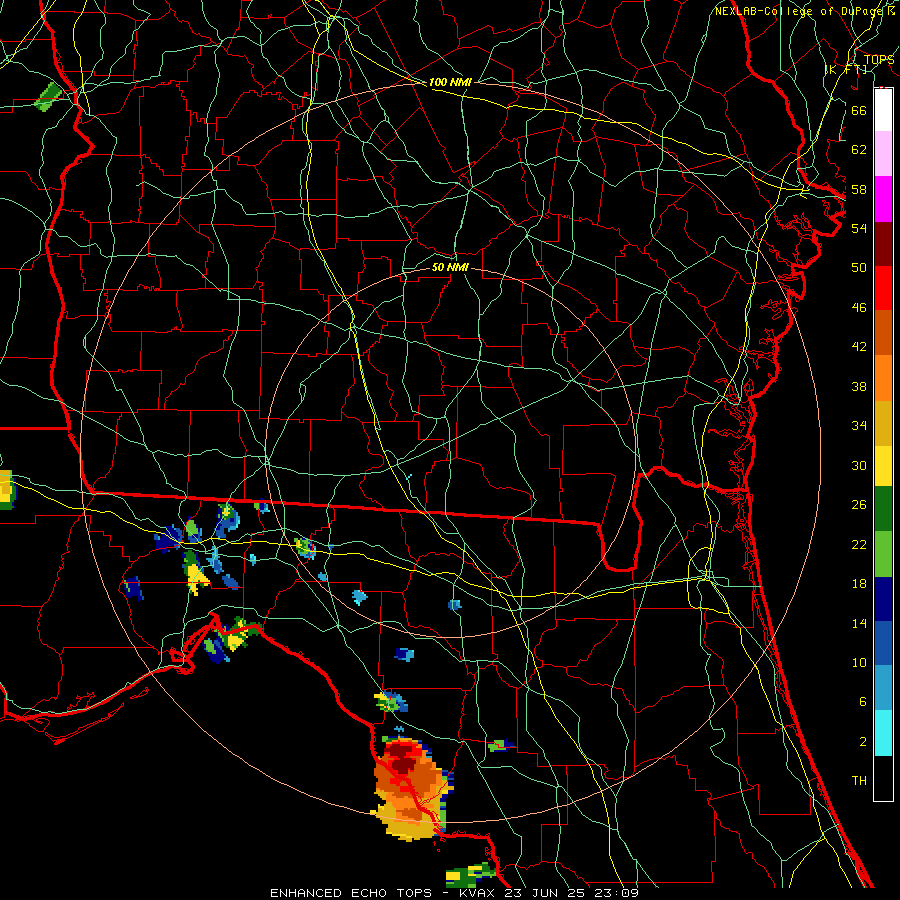The height and width of the screenshot is (900, 900).
Task: Click the TH legend label
Action: click(x=859, y=781)
